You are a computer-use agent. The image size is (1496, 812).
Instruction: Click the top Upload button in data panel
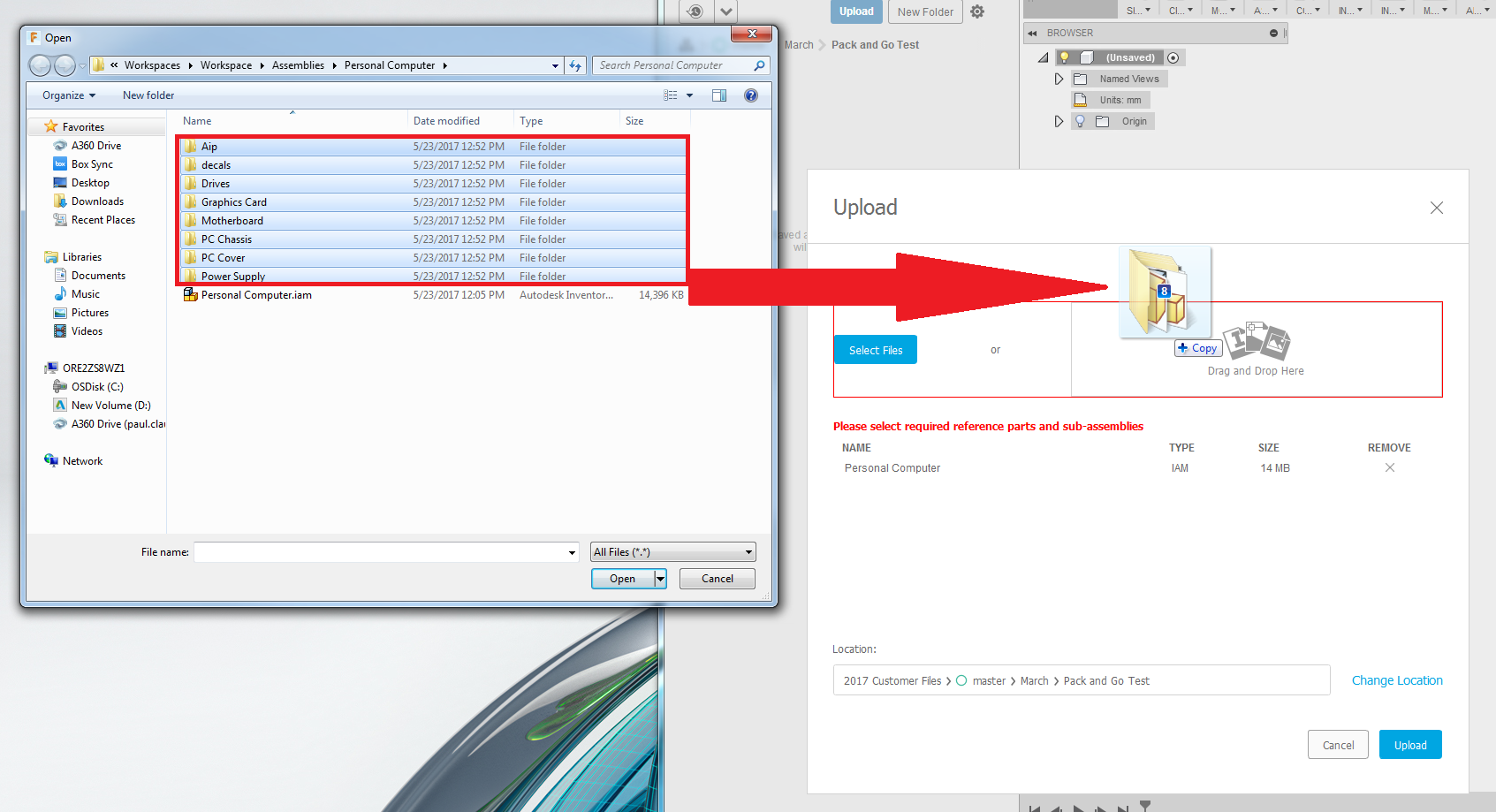tap(856, 11)
